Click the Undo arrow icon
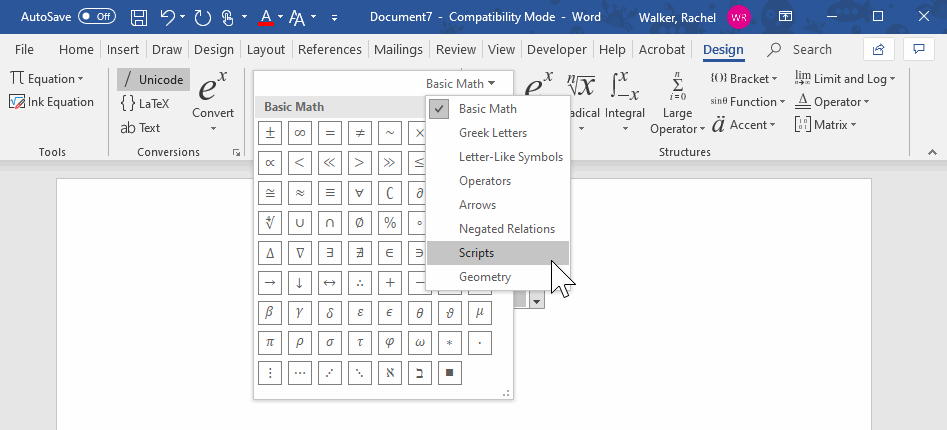Viewport: 947px width, 430px height. pyautogui.click(x=168, y=17)
